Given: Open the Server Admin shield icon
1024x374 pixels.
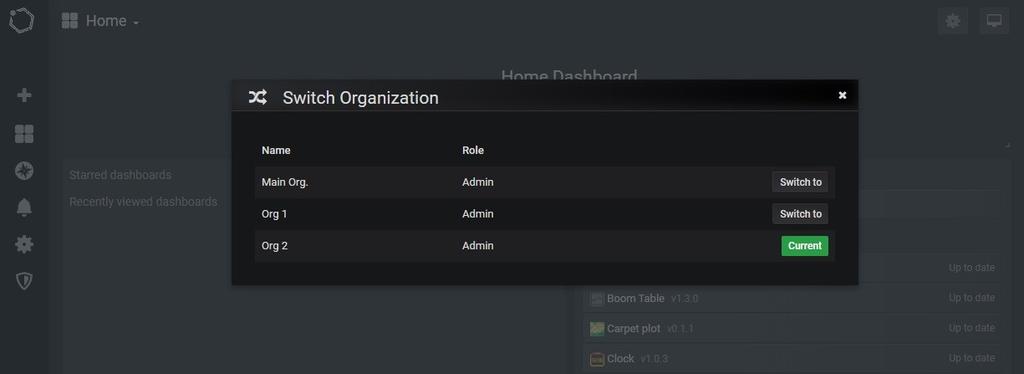Looking at the screenshot, I should click(x=24, y=281).
